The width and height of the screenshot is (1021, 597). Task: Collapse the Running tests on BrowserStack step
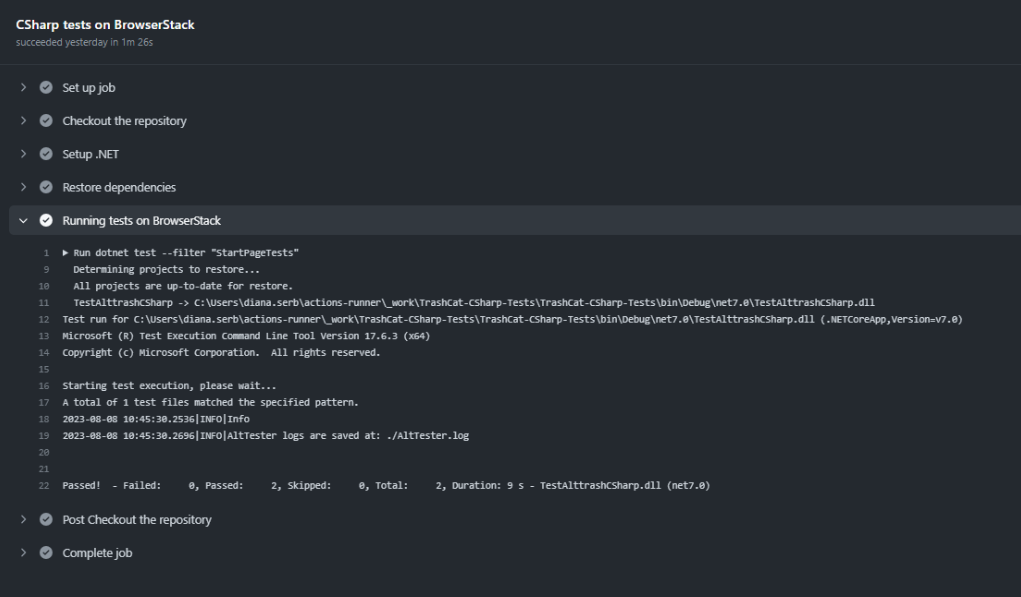[x=23, y=220]
